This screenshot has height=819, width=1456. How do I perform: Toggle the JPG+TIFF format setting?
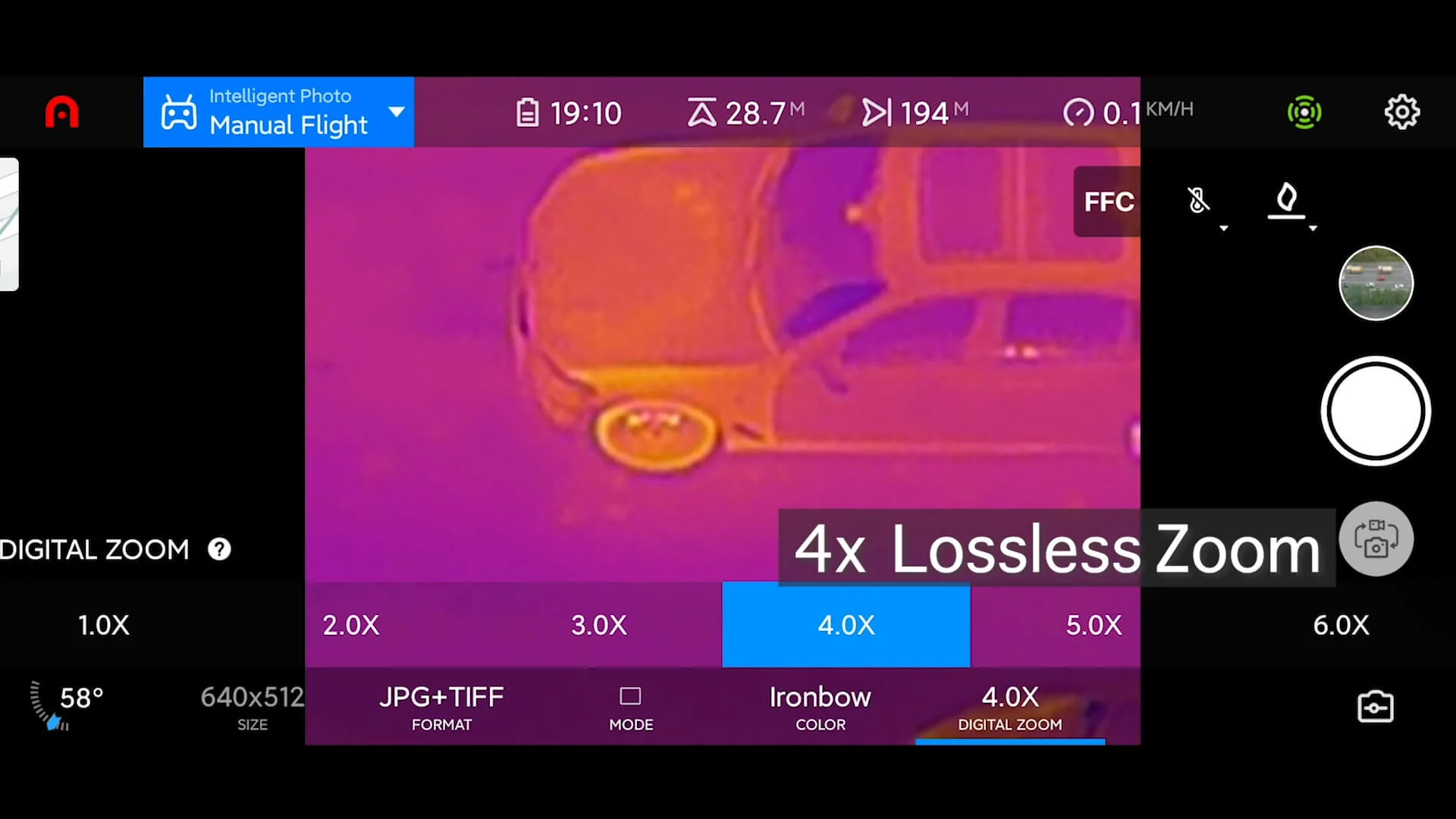(x=442, y=706)
